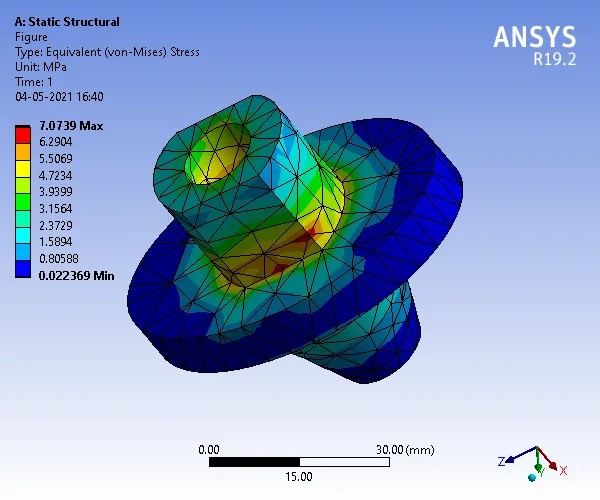Click the Time: 1 label
The image size is (600, 500).
pyautogui.click(x=34, y=82)
